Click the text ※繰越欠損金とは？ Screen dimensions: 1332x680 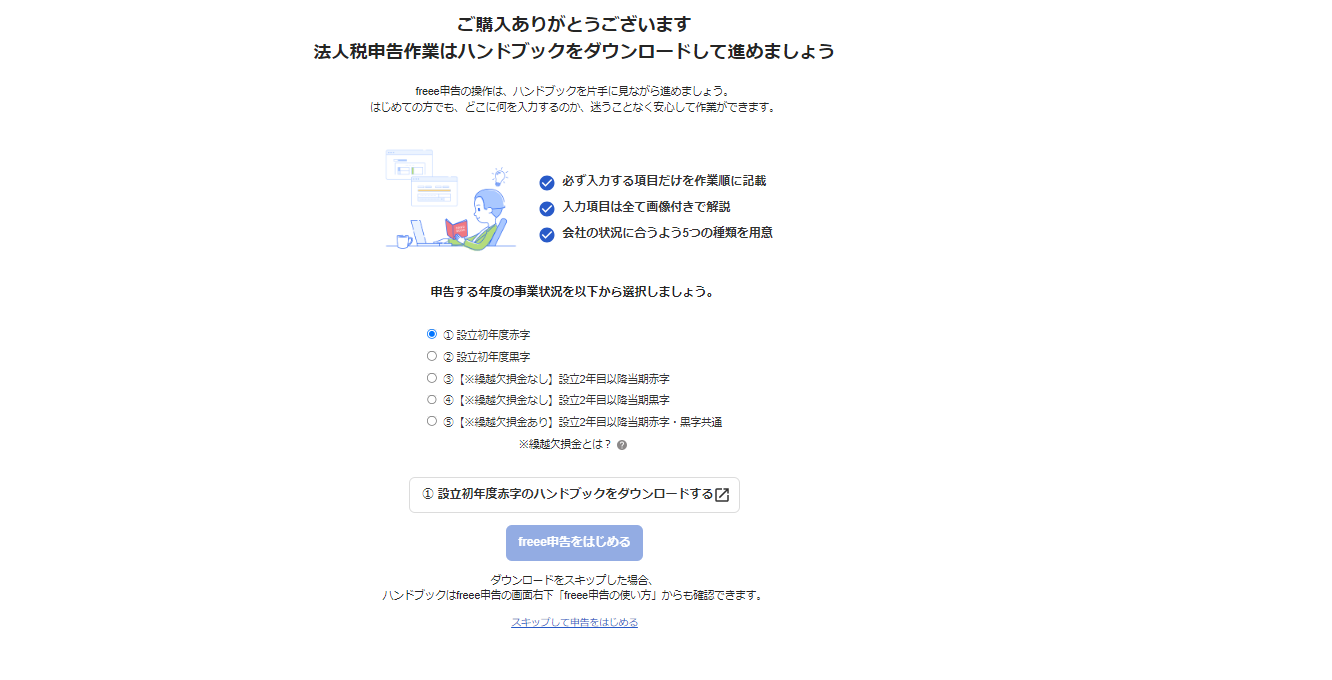click(565, 445)
